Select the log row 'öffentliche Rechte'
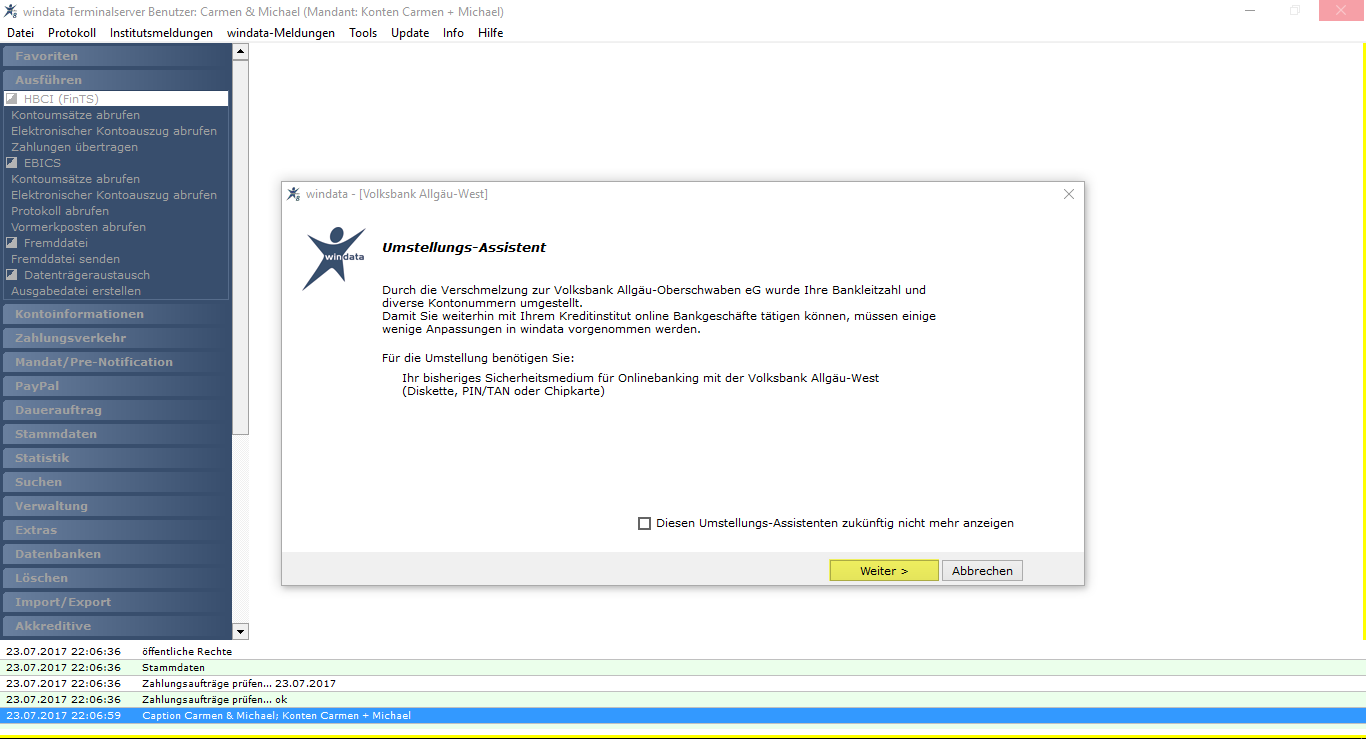Image resolution: width=1366 pixels, height=739 pixels. (x=683, y=651)
